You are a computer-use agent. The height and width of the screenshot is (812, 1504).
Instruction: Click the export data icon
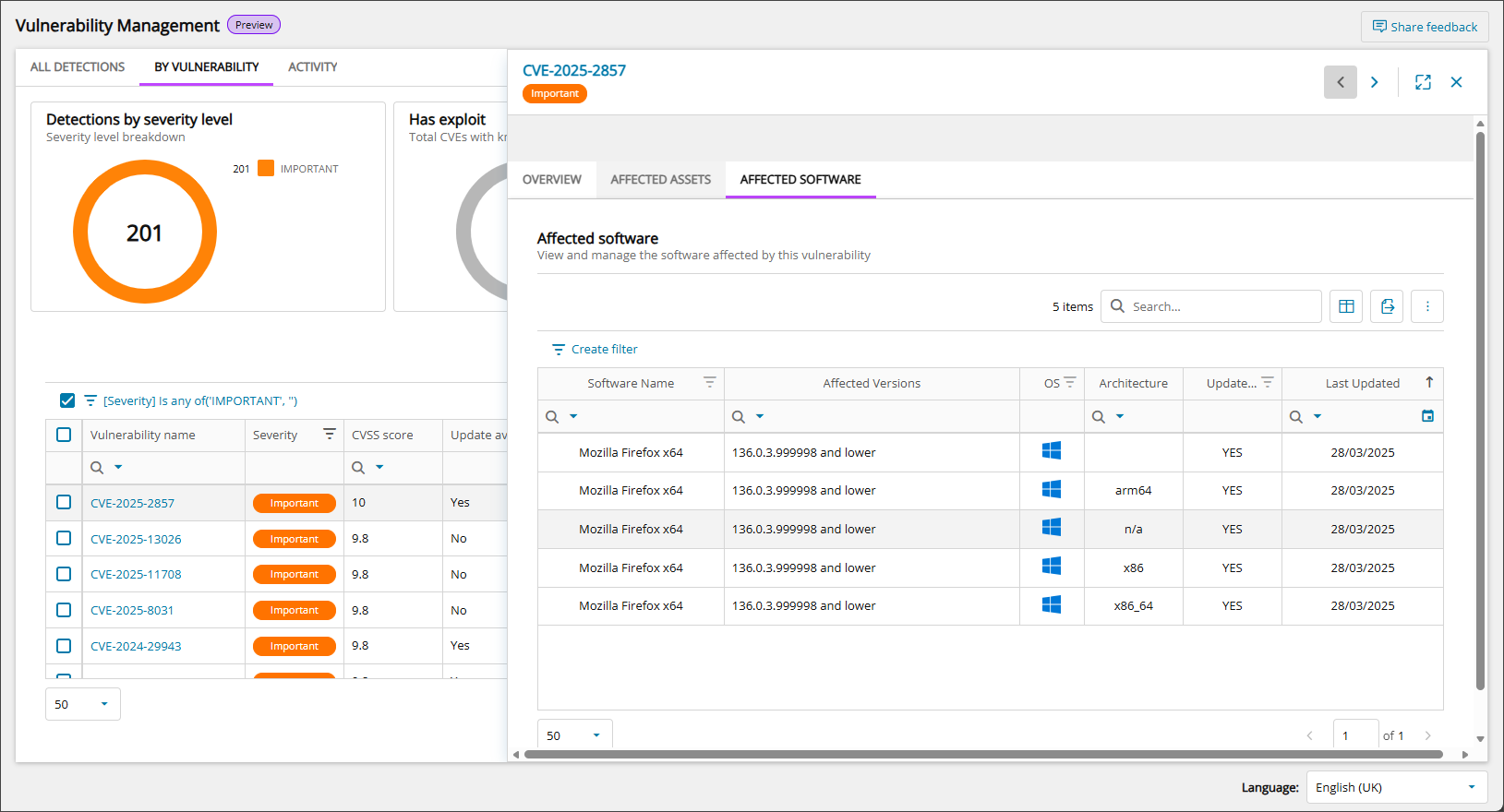tap(1387, 306)
